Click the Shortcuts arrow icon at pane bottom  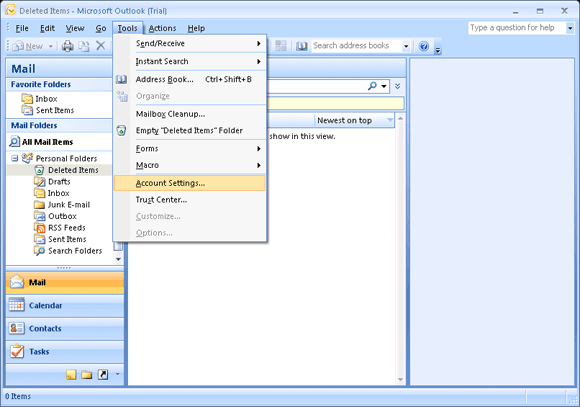click(103, 375)
